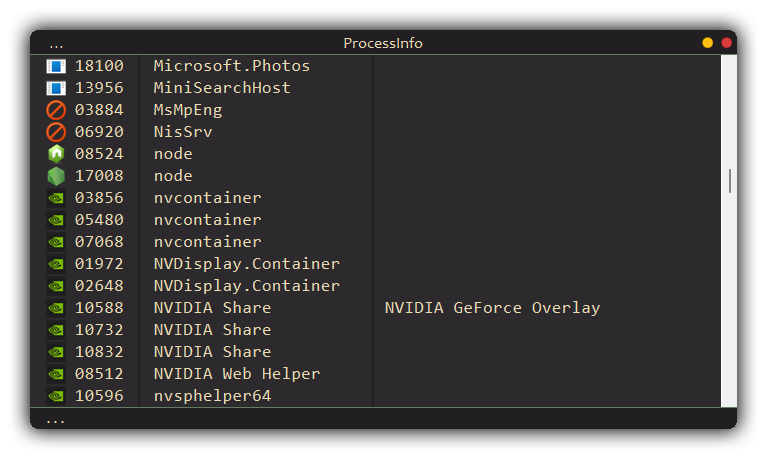Select the PID 07068 cell

99,242
